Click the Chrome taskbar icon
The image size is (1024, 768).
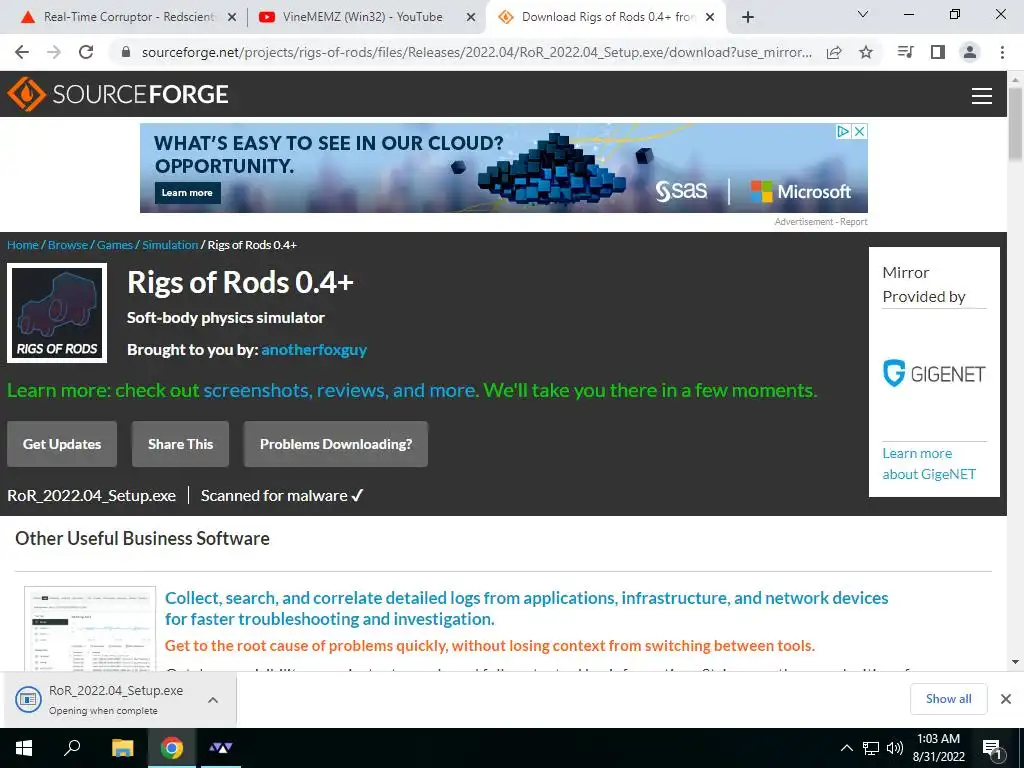(x=172, y=748)
